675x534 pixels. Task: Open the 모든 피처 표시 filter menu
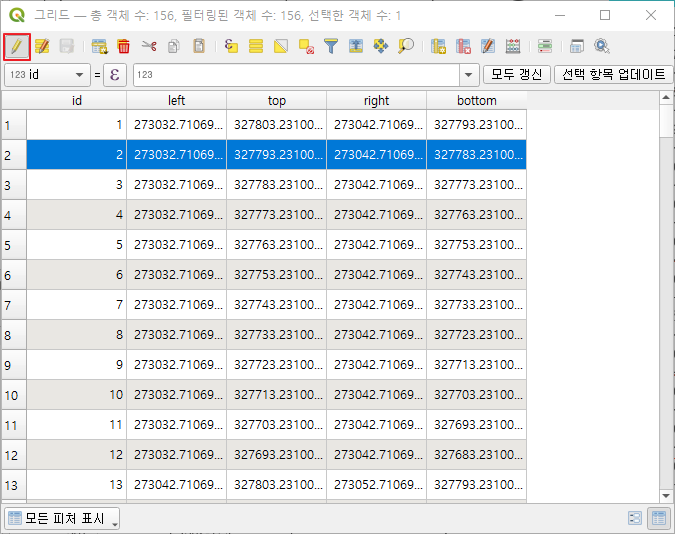click(x=62, y=518)
